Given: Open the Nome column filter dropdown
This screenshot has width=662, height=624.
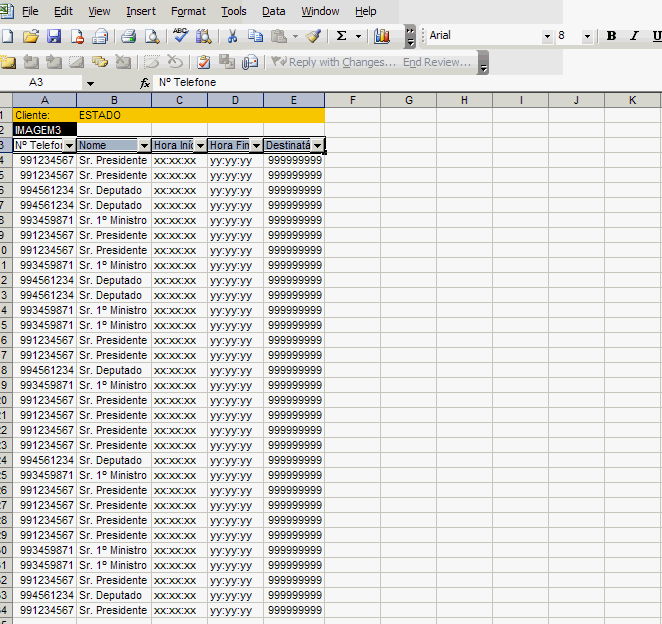Looking at the screenshot, I should (x=144, y=146).
